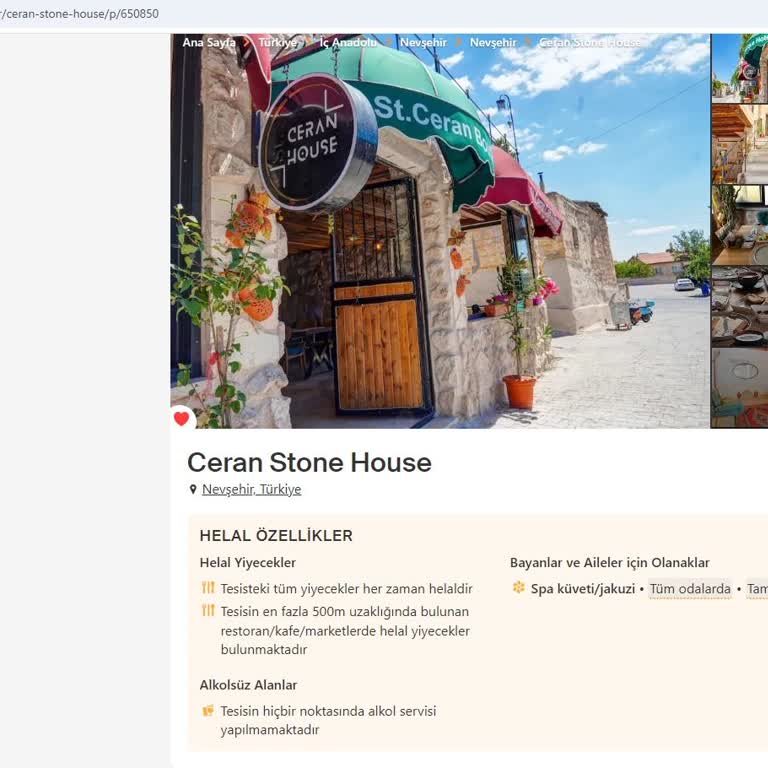
Task: Click the Tüm odalarda tag
Action: (x=690, y=589)
